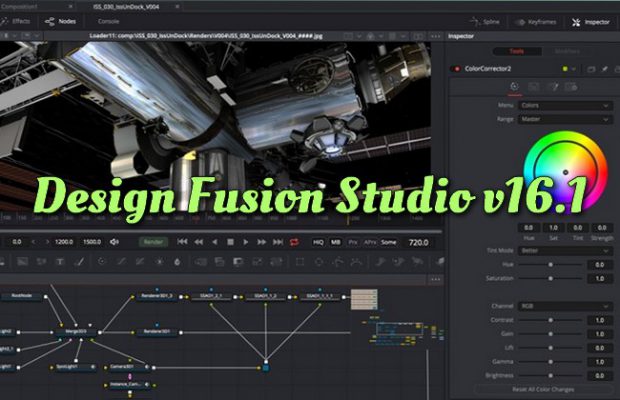
Task: Switch to the Modifiers tab in Inspector
Action: 567,51
